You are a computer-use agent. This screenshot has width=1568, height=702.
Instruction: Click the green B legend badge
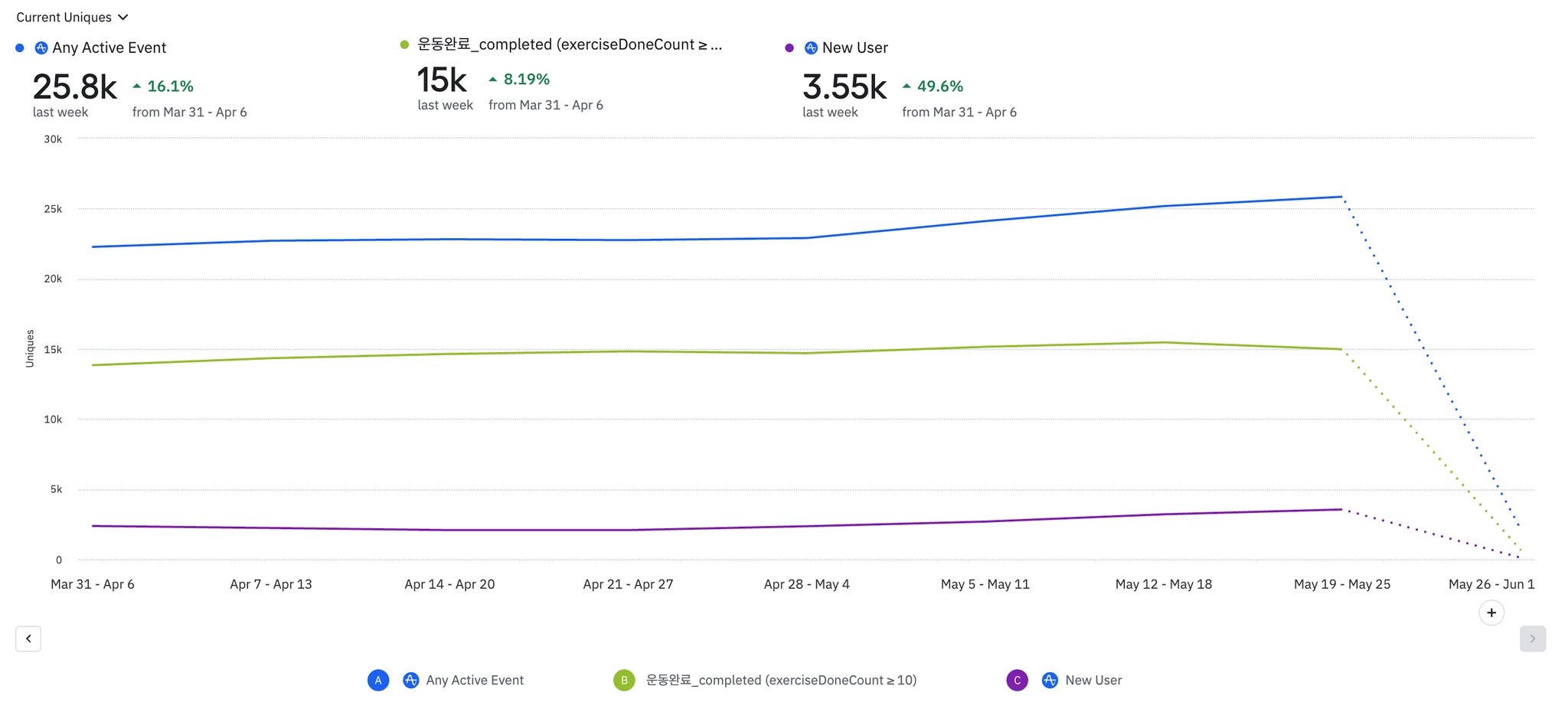[x=624, y=680]
